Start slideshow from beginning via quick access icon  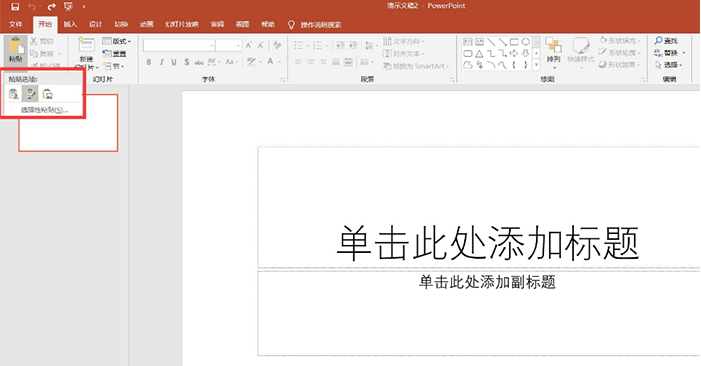68,6
